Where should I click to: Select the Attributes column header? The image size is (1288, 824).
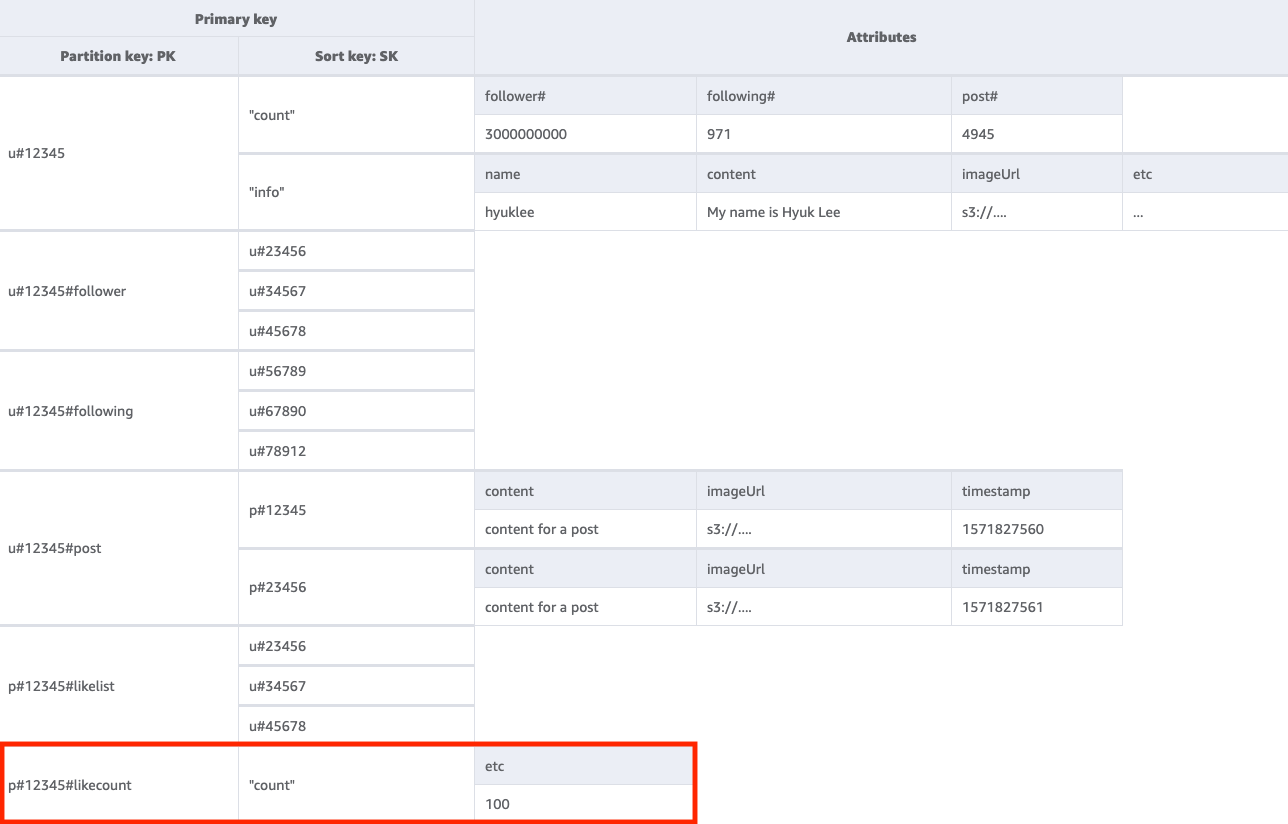(x=880, y=37)
